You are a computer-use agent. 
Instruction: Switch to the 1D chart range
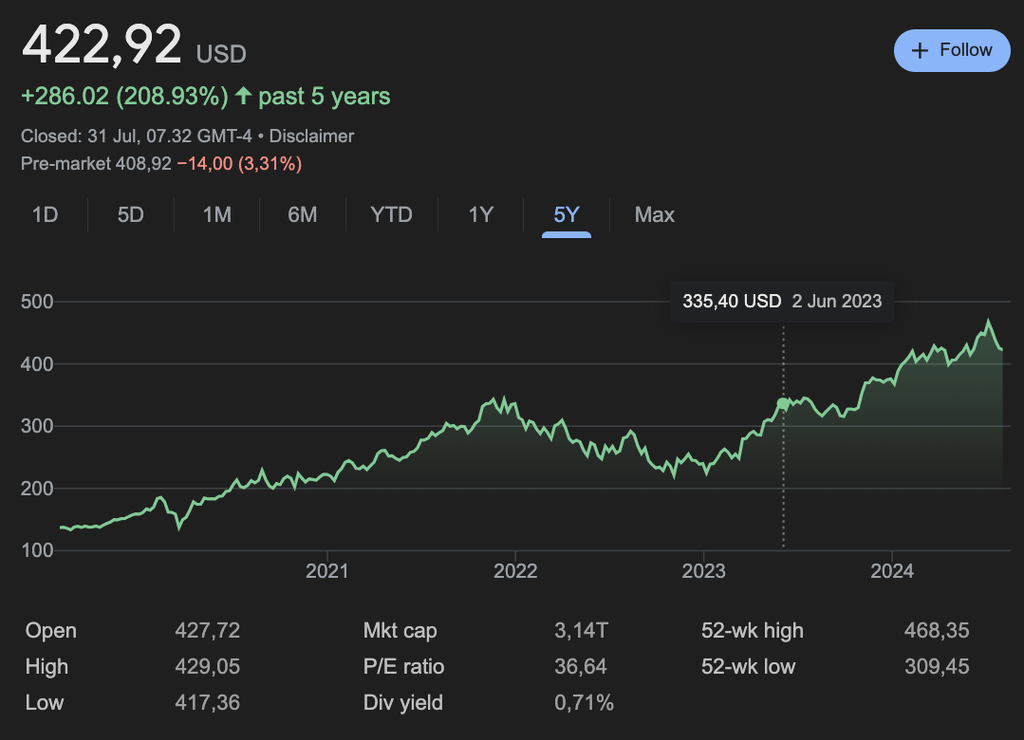click(45, 215)
